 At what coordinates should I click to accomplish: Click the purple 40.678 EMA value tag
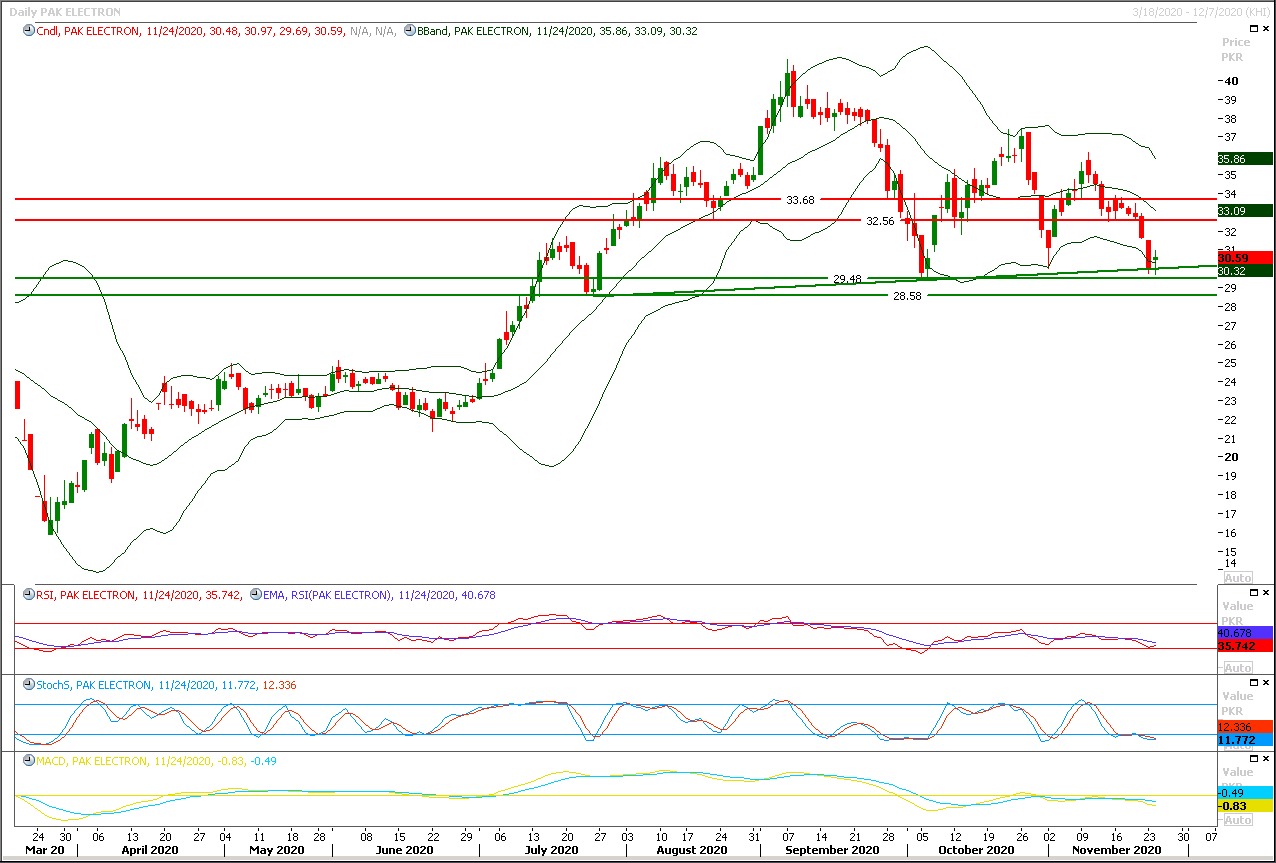(x=1244, y=633)
